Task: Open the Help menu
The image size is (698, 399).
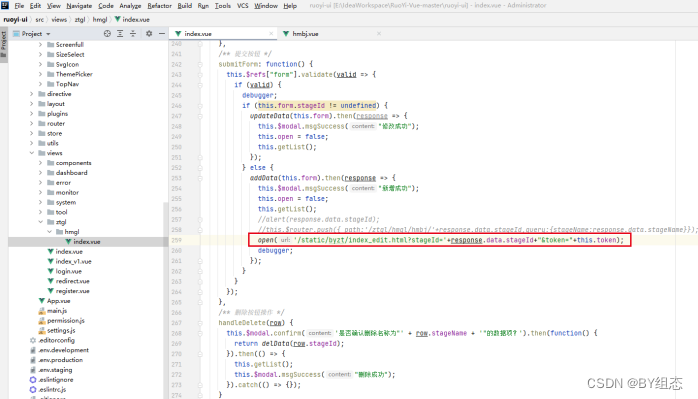Action: pos(290,6)
